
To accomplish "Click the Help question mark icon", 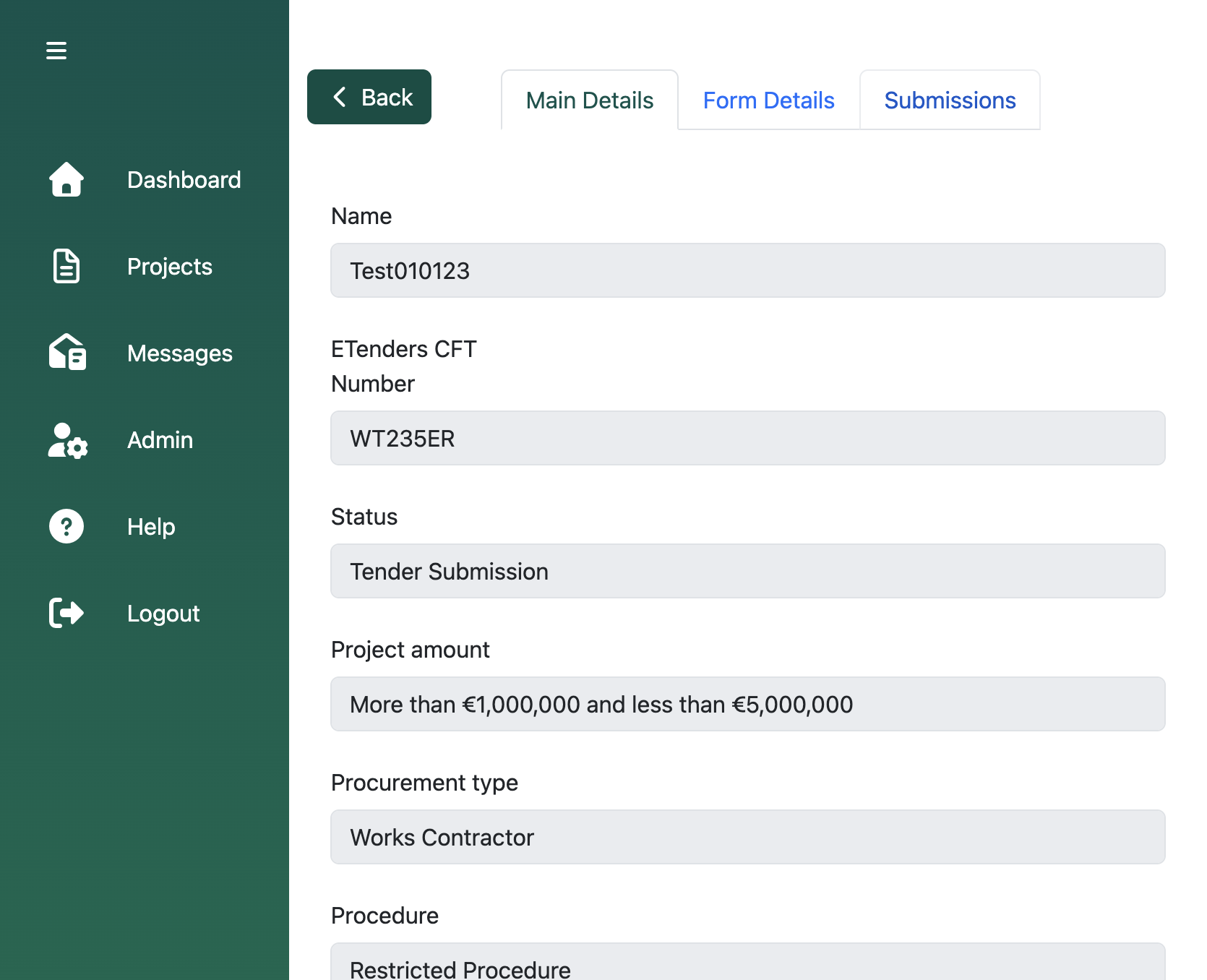I will pyautogui.click(x=66, y=526).
